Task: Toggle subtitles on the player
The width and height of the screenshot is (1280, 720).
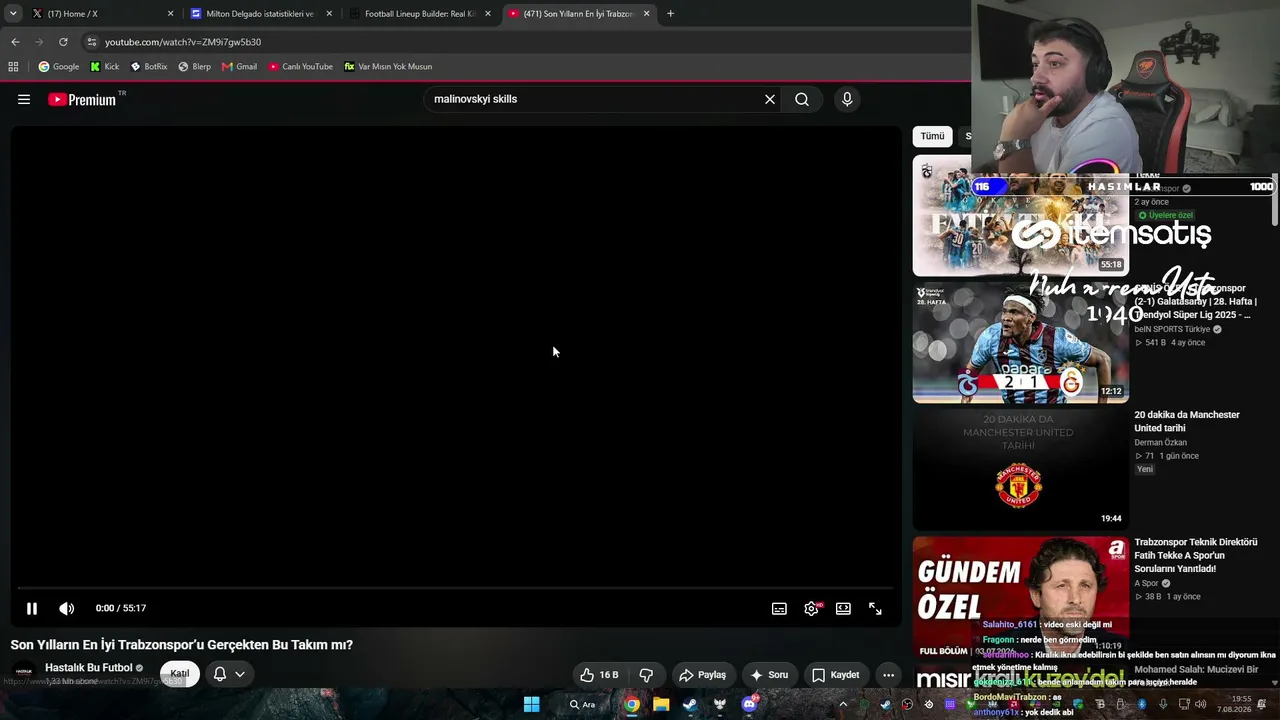Action: pos(779,608)
